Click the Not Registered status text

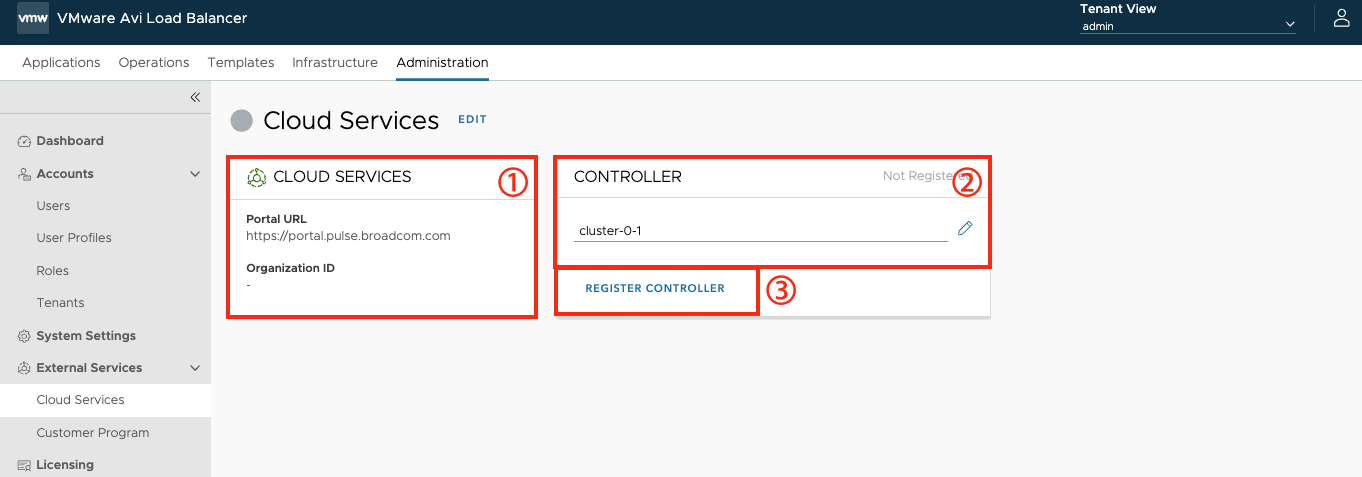click(928, 176)
